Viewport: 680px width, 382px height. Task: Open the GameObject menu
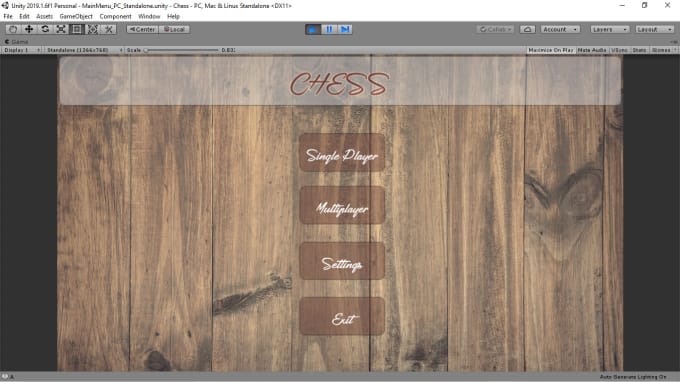(76, 16)
